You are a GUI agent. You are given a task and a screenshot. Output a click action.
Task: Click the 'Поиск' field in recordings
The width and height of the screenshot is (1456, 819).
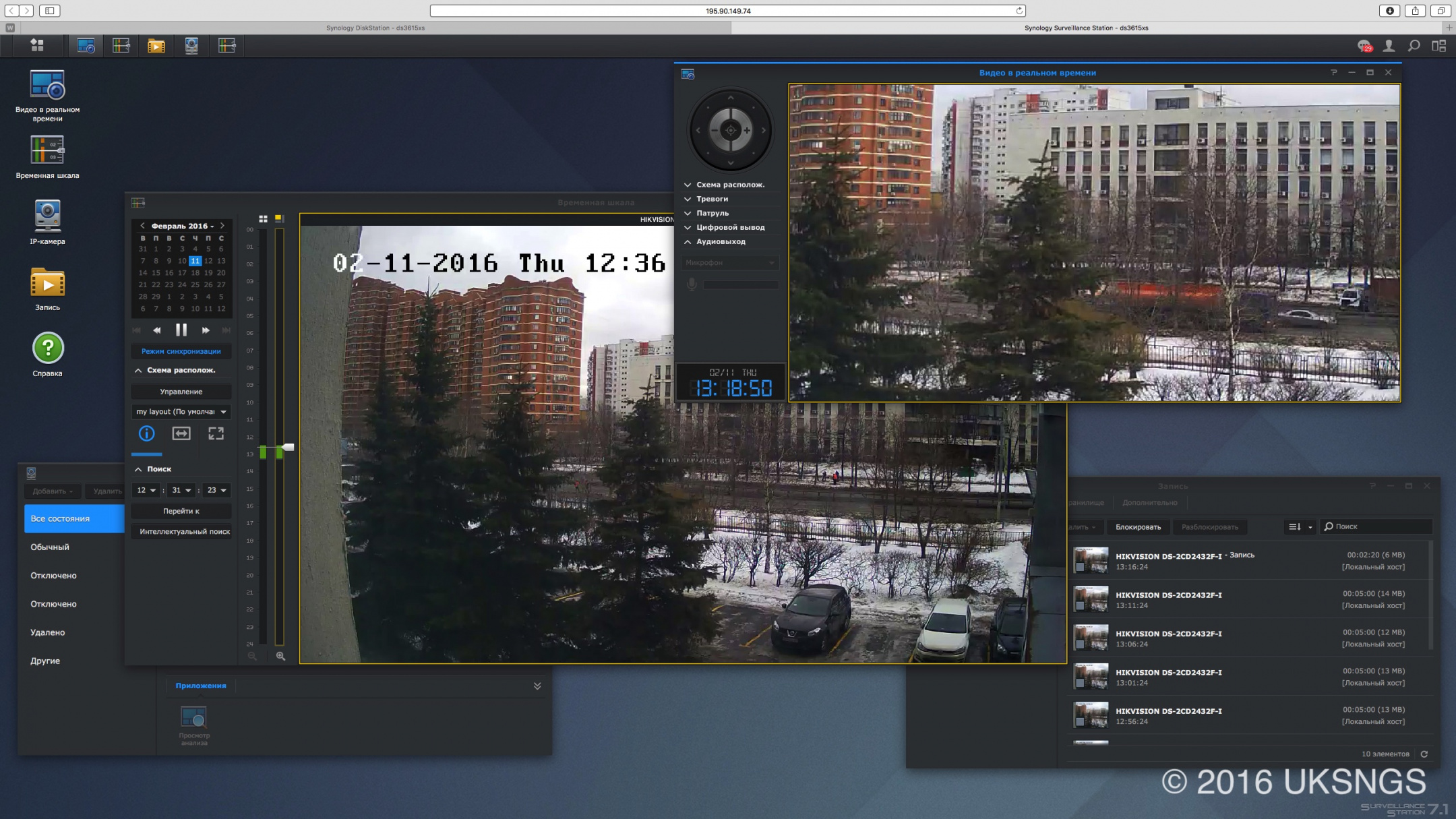point(1375,526)
